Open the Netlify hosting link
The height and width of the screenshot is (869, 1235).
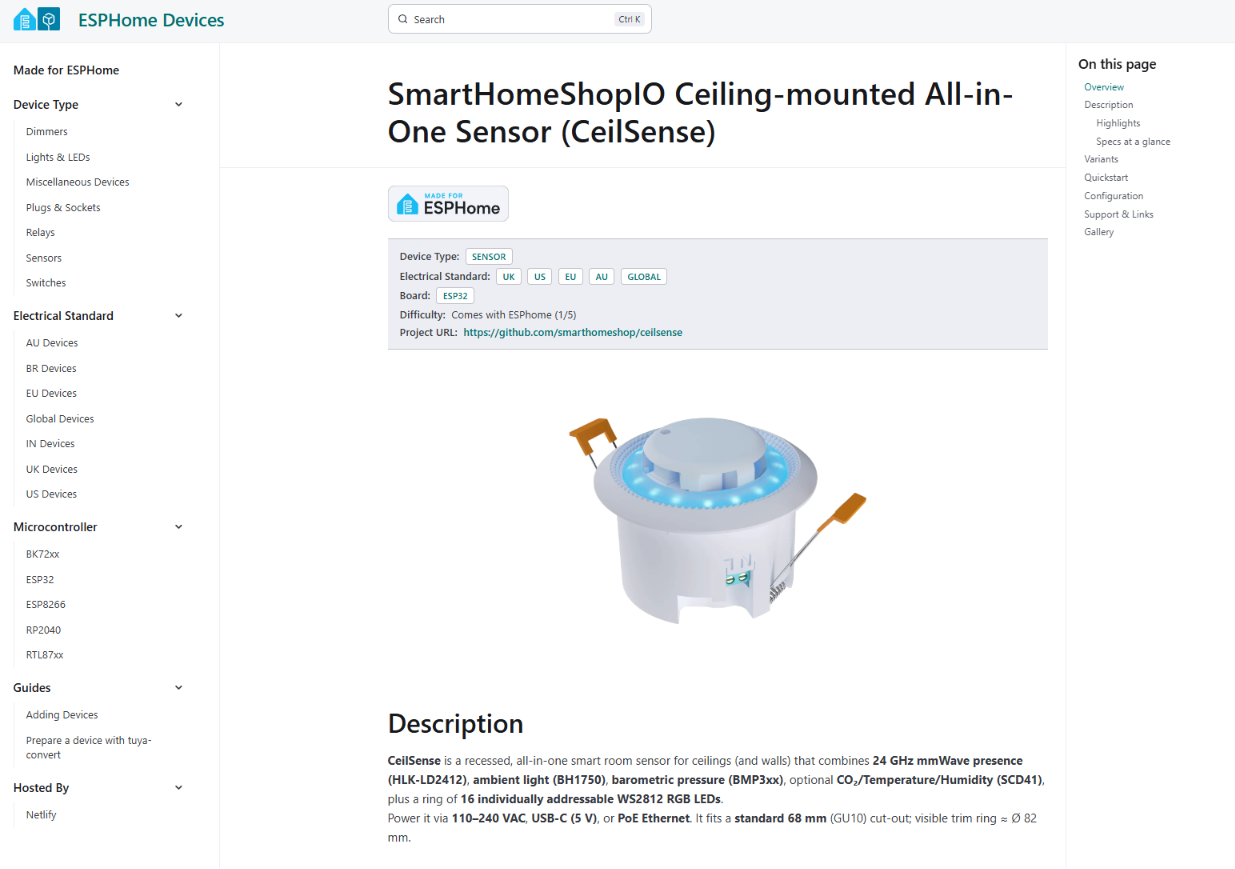pyautogui.click(x=41, y=815)
